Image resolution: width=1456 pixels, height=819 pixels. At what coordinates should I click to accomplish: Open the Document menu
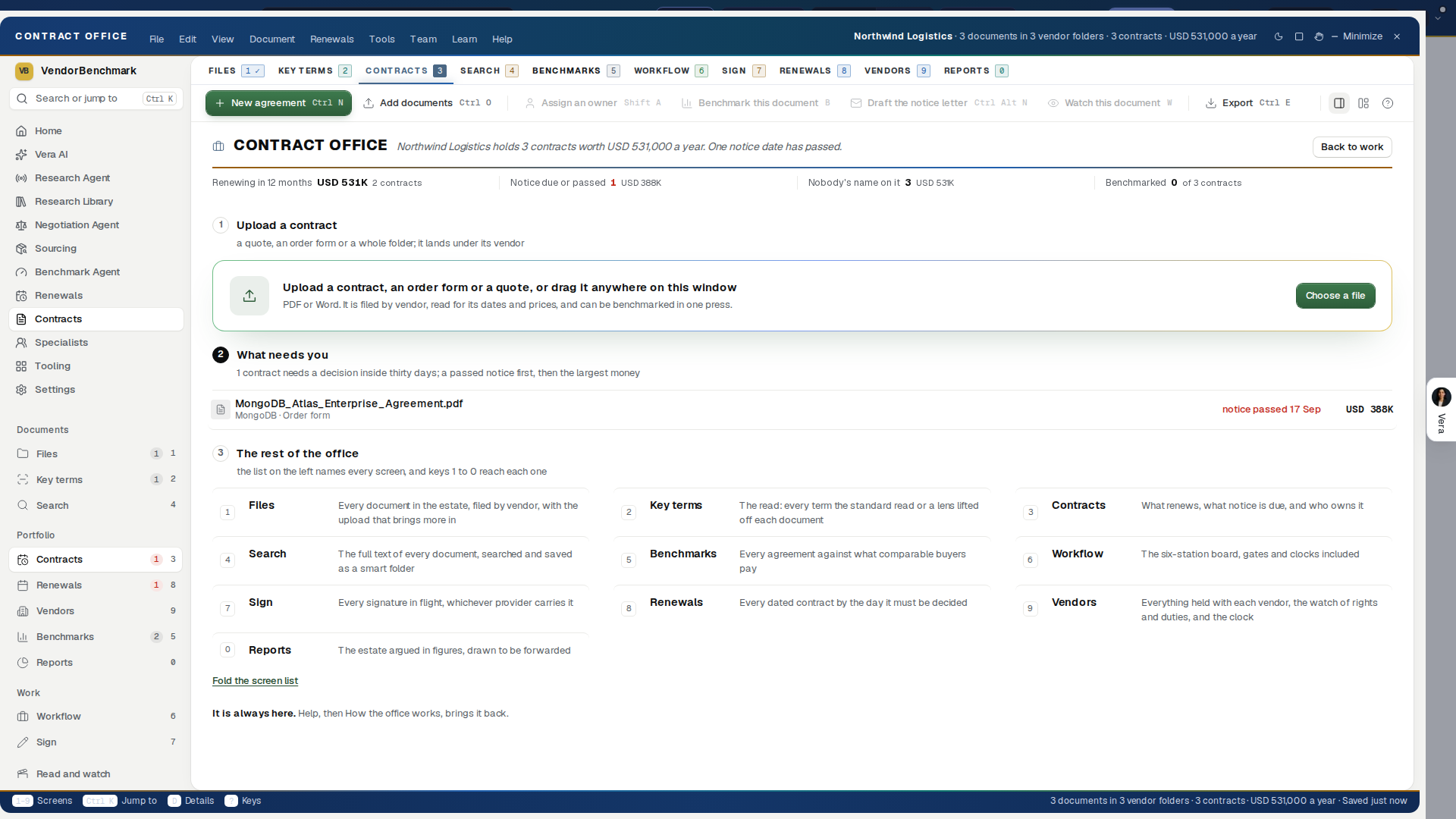pos(272,39)
